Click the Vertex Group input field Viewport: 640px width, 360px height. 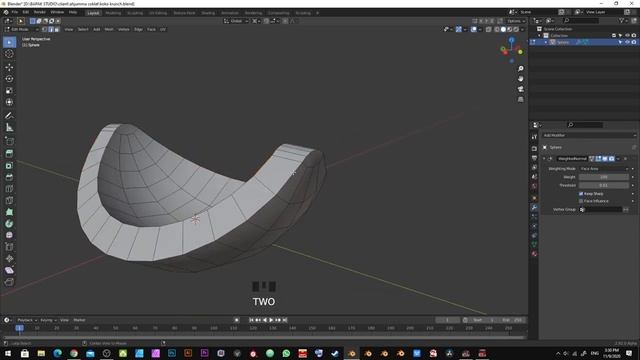pyautogui.click(x=601, y=209)
